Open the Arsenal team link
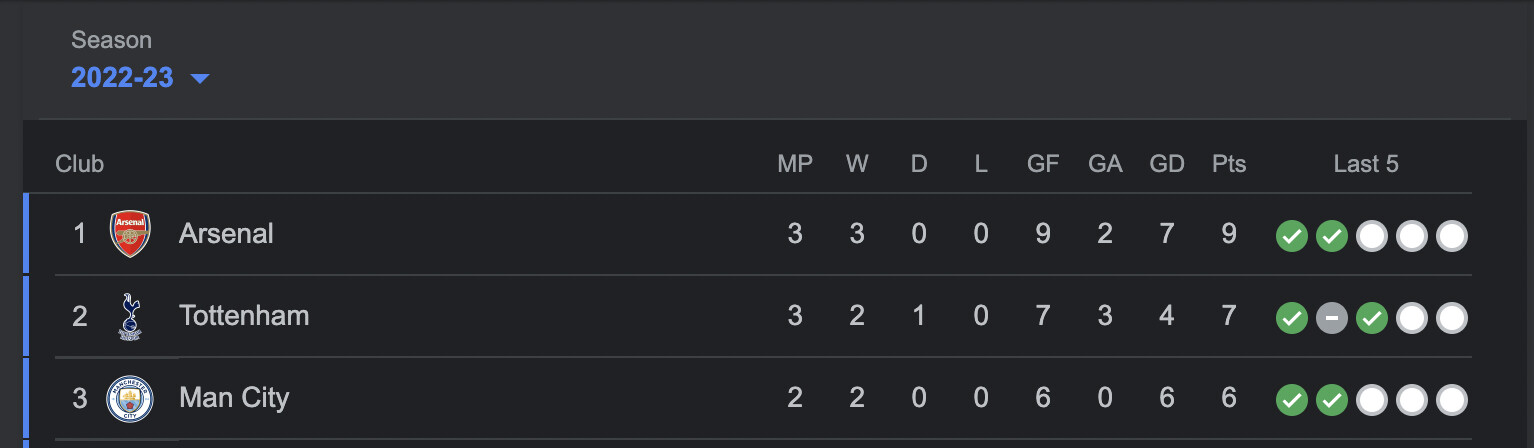Image resolution: width=1534 pixels, height=448 pixels. point(226,234)
